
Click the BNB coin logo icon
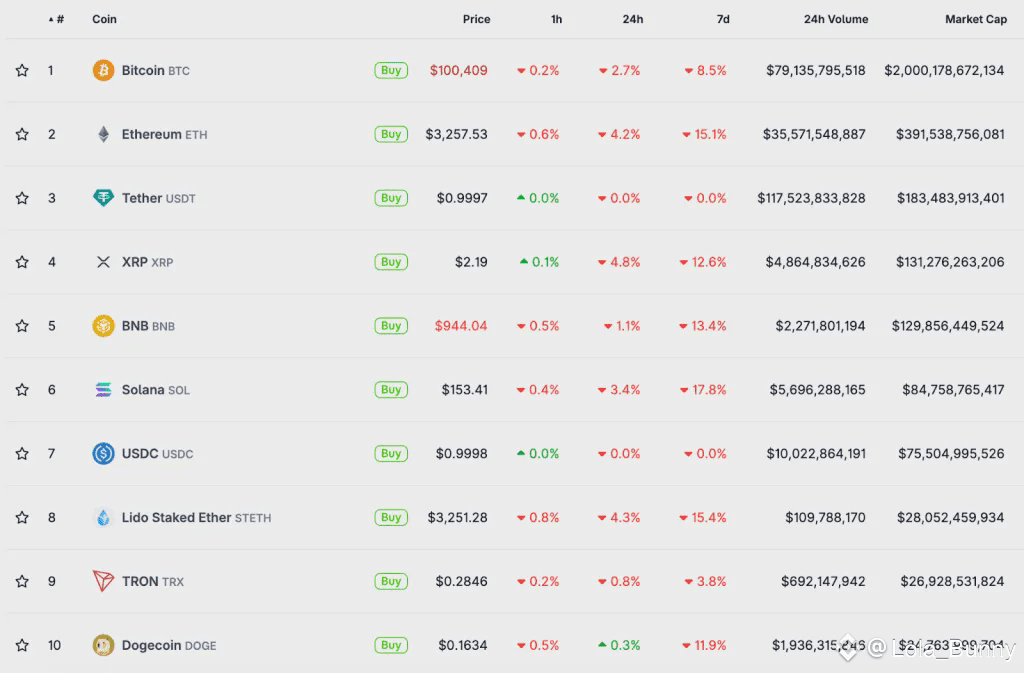point(103,326)
